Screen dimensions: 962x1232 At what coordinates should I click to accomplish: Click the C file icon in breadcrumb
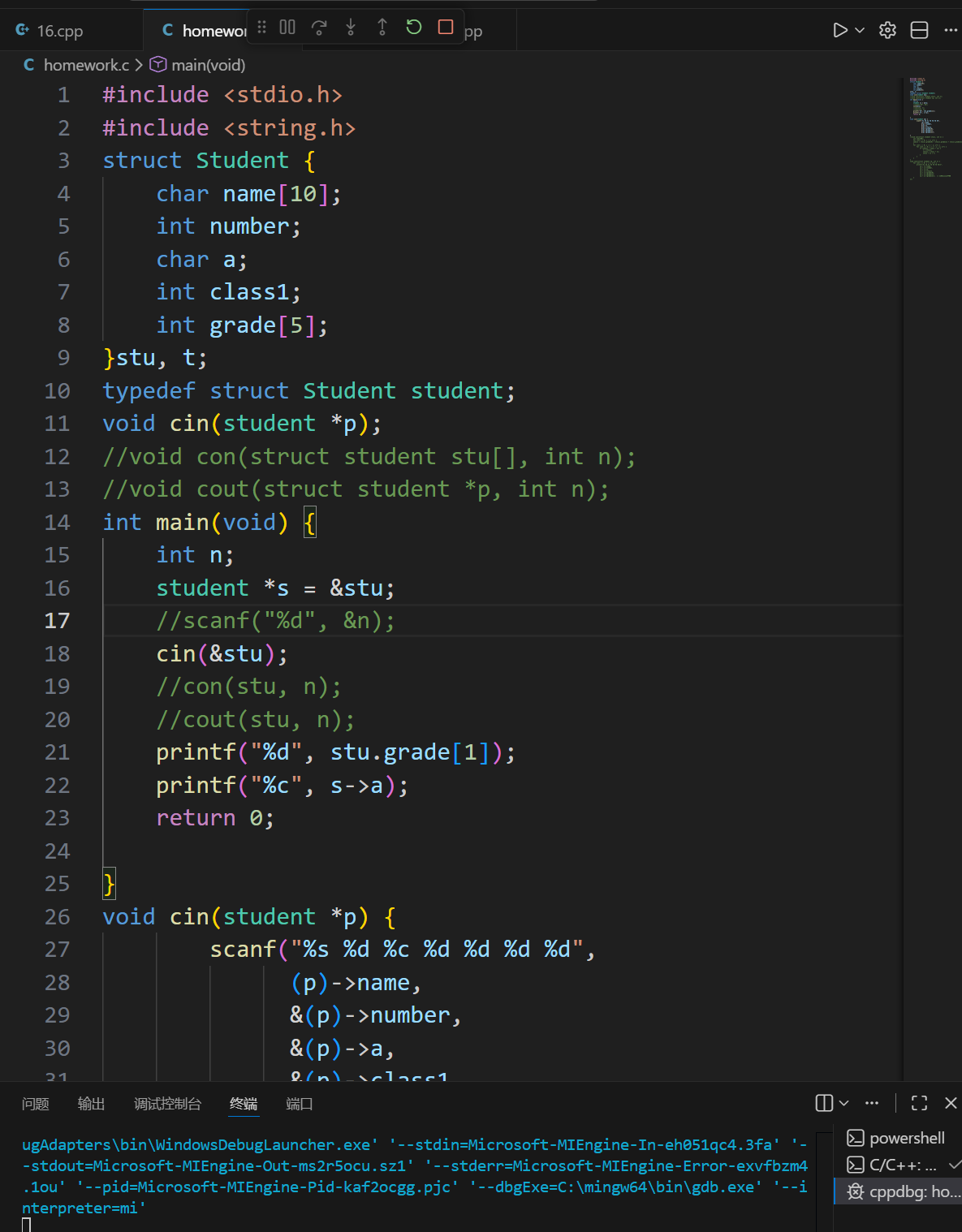(29, 65)
